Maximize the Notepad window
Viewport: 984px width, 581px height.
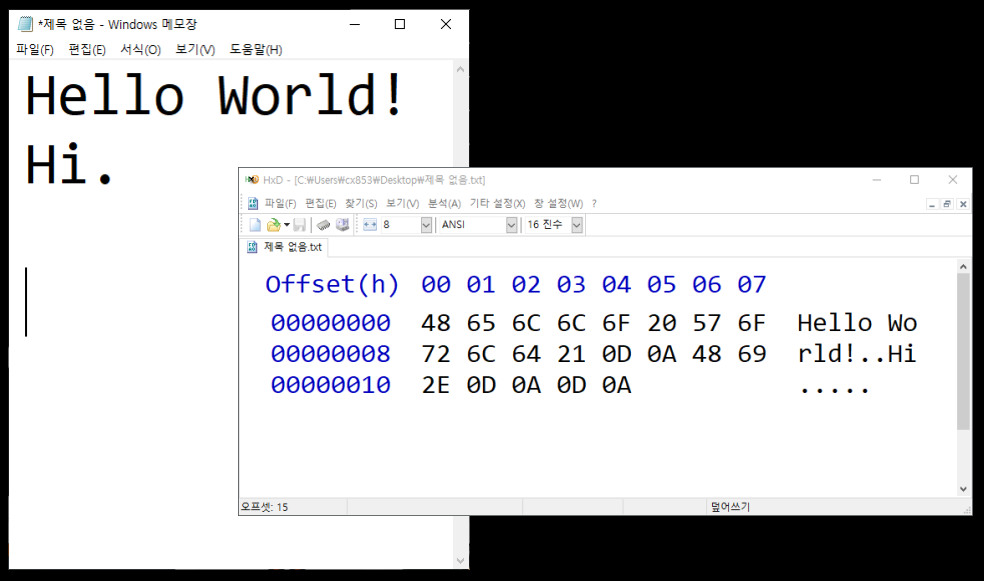coord(400,24)
